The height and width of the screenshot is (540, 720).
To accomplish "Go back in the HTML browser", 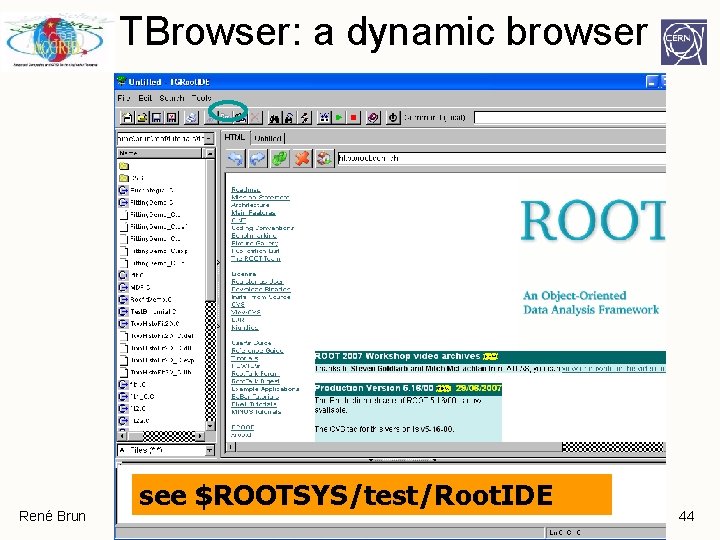I will (236, 158).
